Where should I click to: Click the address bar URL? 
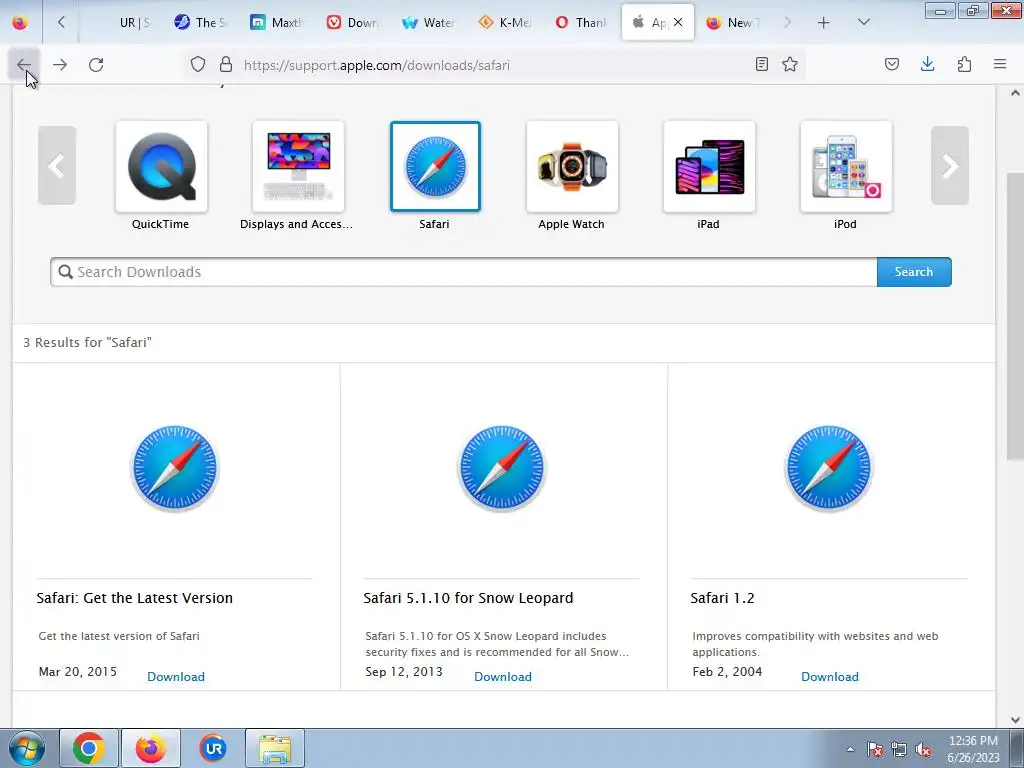pyautogui.click(x=377, y=65)
